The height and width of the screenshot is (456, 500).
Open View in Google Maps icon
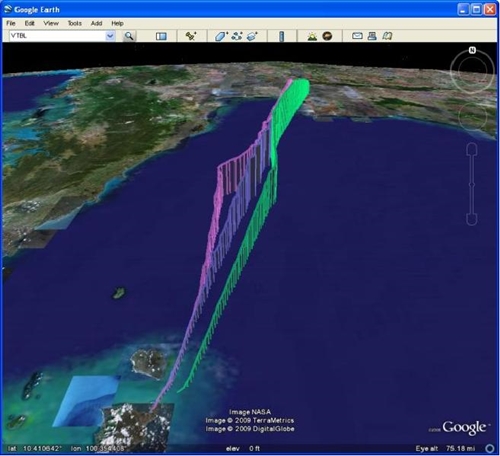pos(387,36)
